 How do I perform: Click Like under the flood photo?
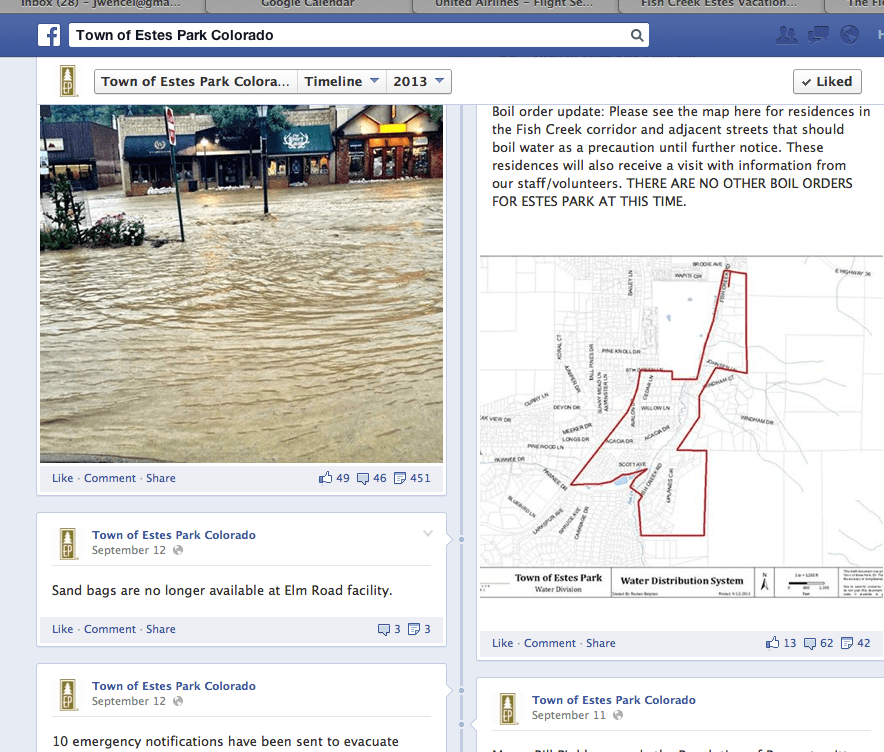click(x=62, y=478)
